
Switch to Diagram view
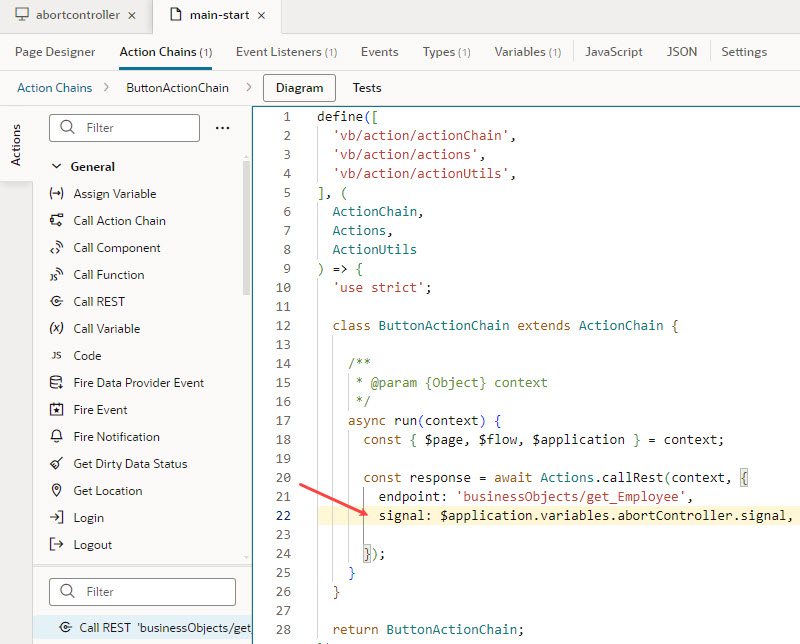pyautogui.click(x=299, y=88)
